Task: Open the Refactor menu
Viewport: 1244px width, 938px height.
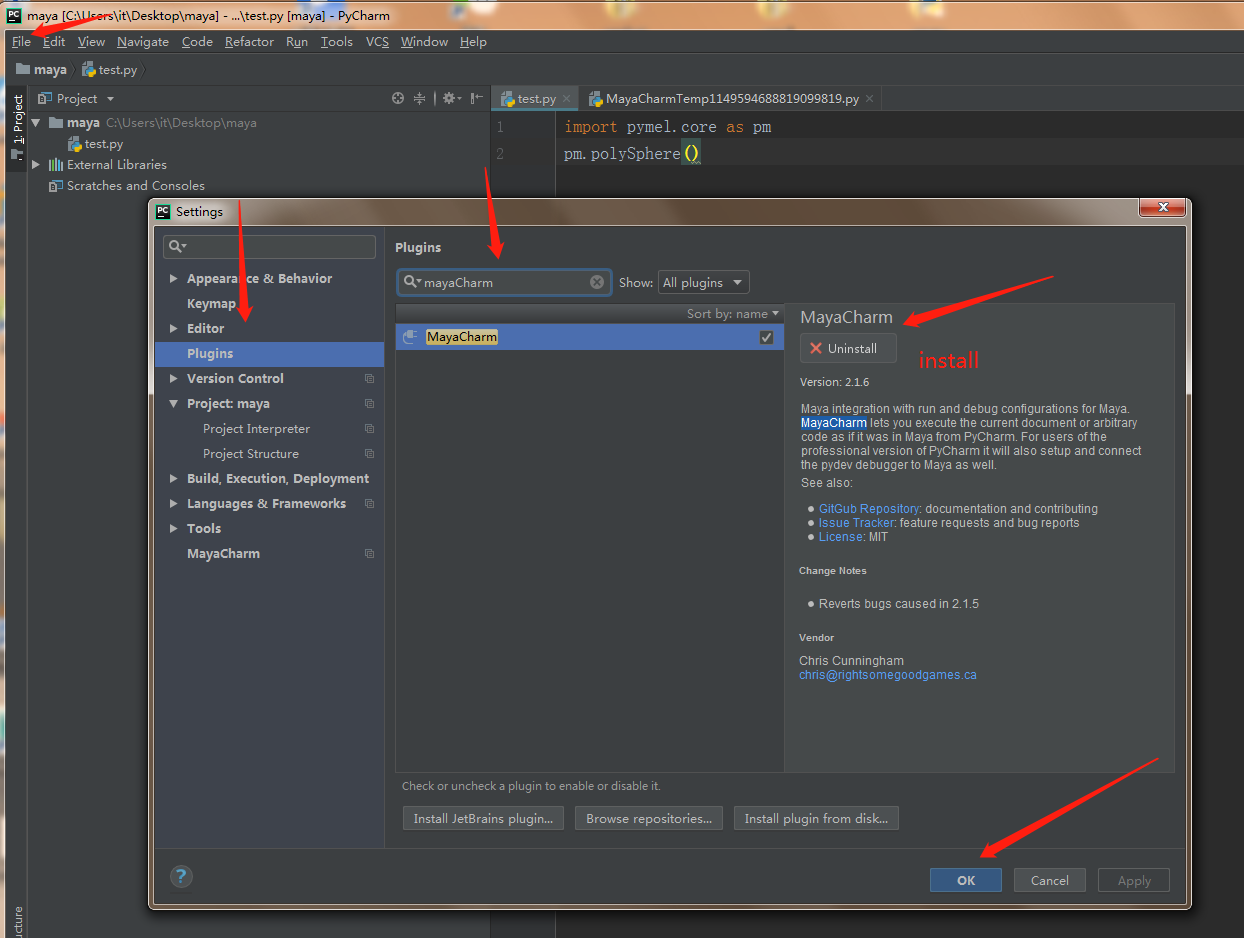Action: [249, 42]
